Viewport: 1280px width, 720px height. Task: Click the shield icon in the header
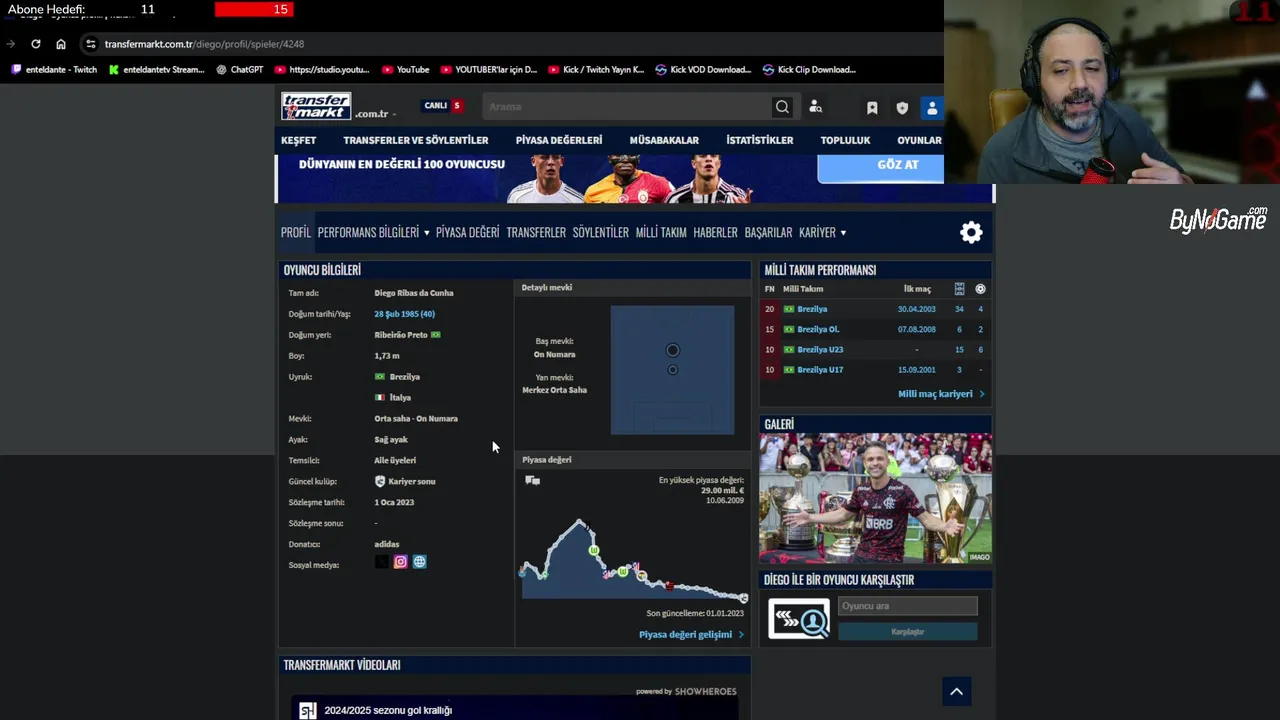click(x=902, y=108)
